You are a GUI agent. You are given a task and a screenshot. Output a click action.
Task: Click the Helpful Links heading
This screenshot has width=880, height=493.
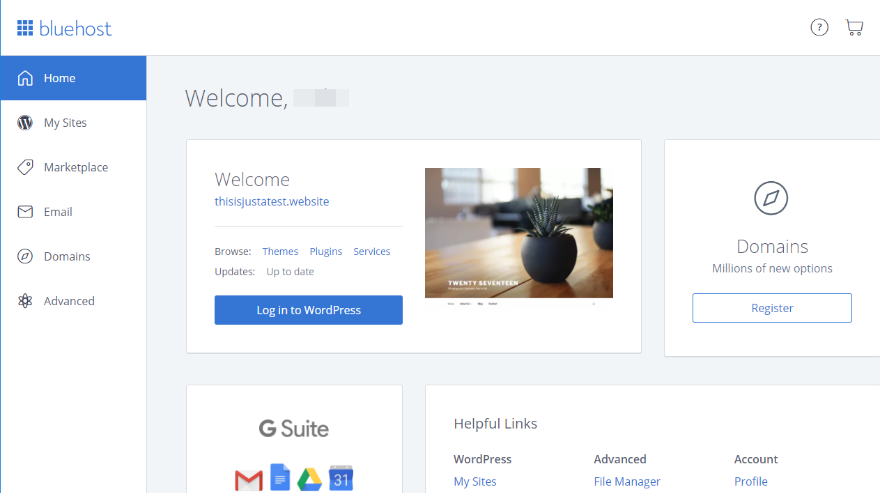point(495,423)
